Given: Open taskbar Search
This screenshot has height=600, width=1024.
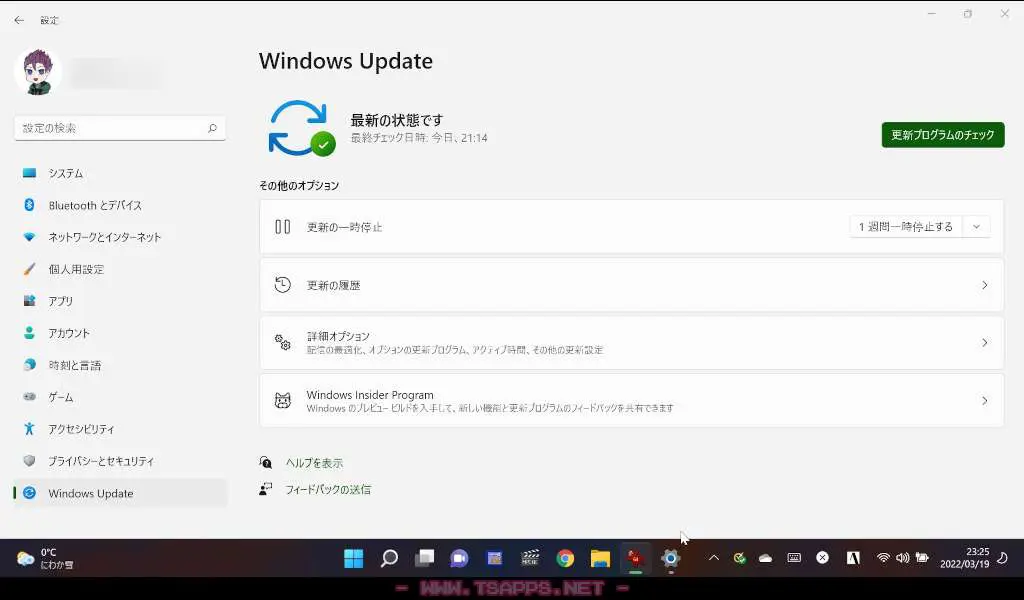Looking at the screenshot, I should click(389, 559).
